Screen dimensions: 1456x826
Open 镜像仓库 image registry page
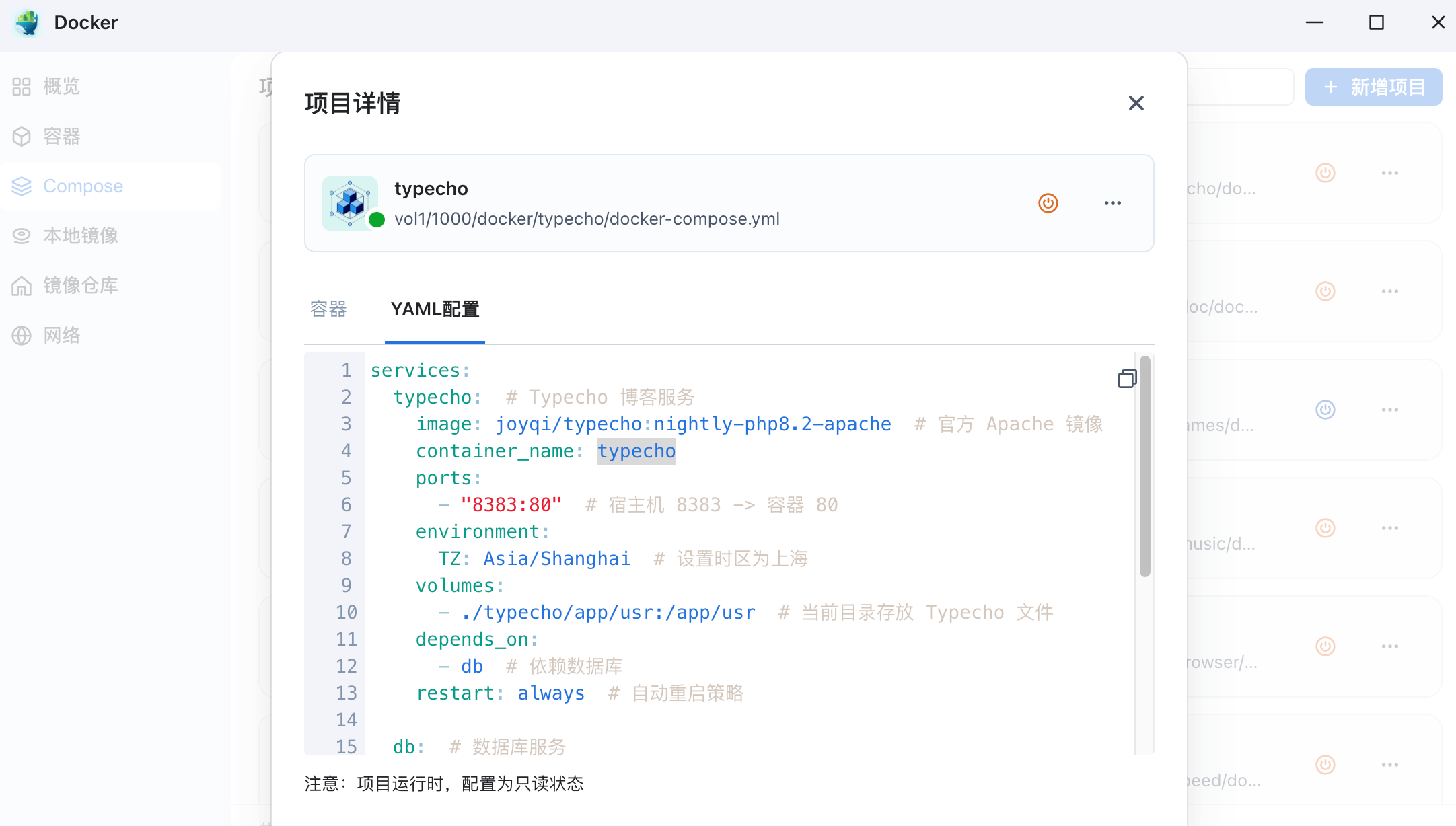coord(80,286)
